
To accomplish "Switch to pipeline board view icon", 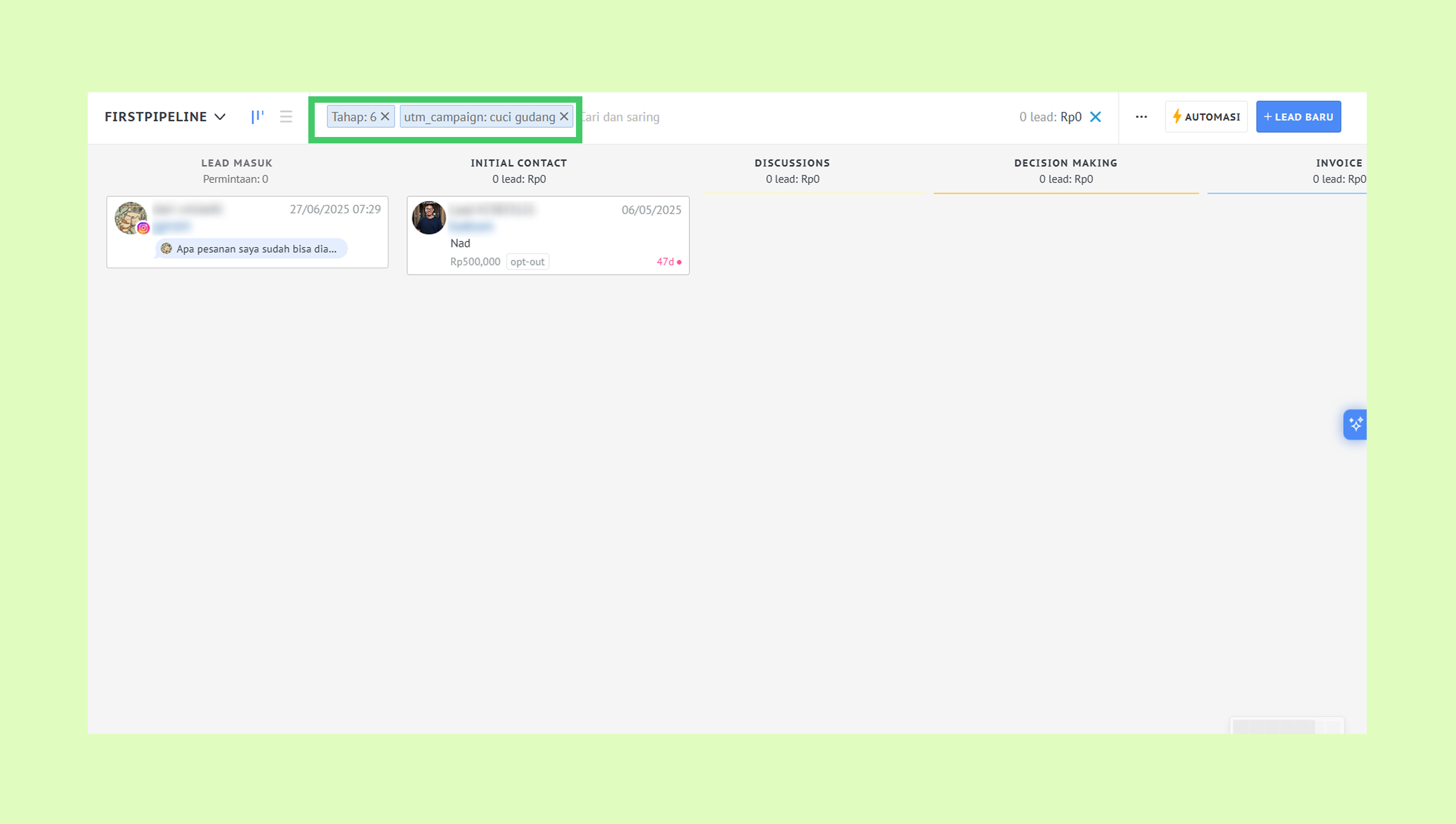I will click(x=257, y=117).
